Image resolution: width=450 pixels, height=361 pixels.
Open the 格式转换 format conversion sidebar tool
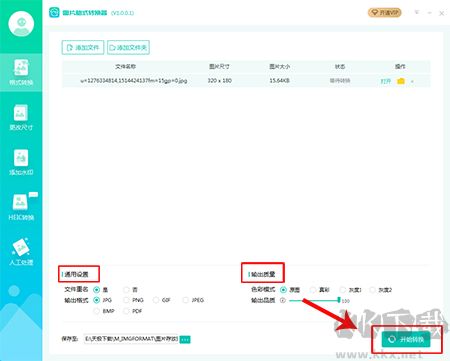pyautogui.click(x=21, y=72)
